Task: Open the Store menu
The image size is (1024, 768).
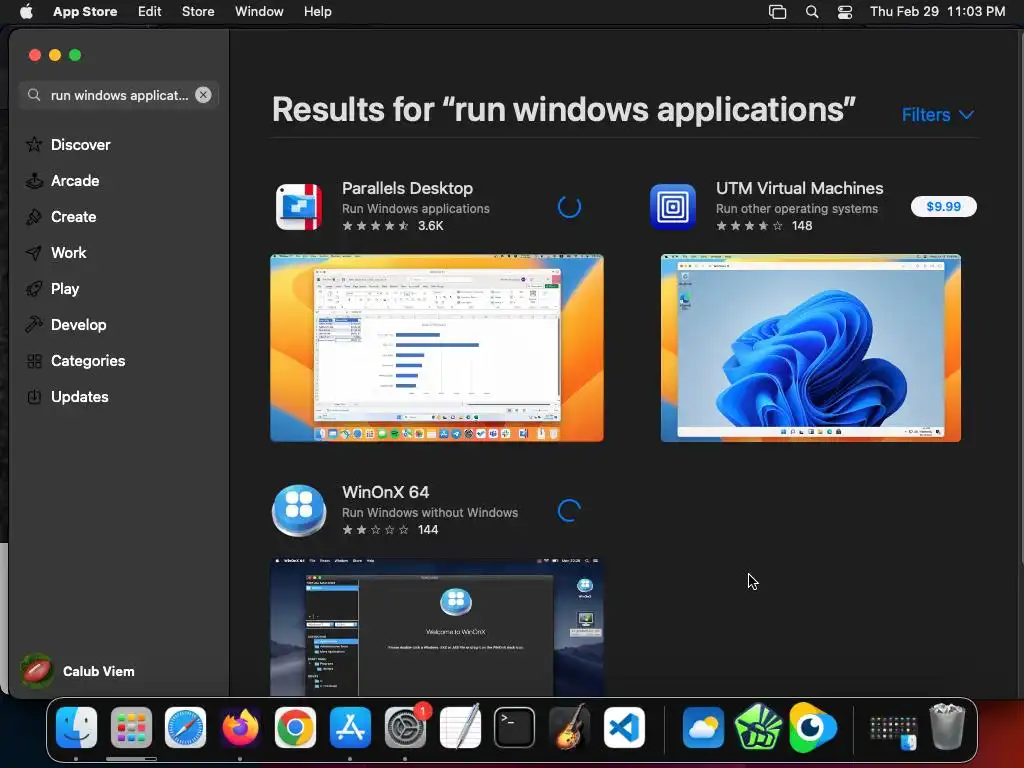Action: click(x=198, y=12)
